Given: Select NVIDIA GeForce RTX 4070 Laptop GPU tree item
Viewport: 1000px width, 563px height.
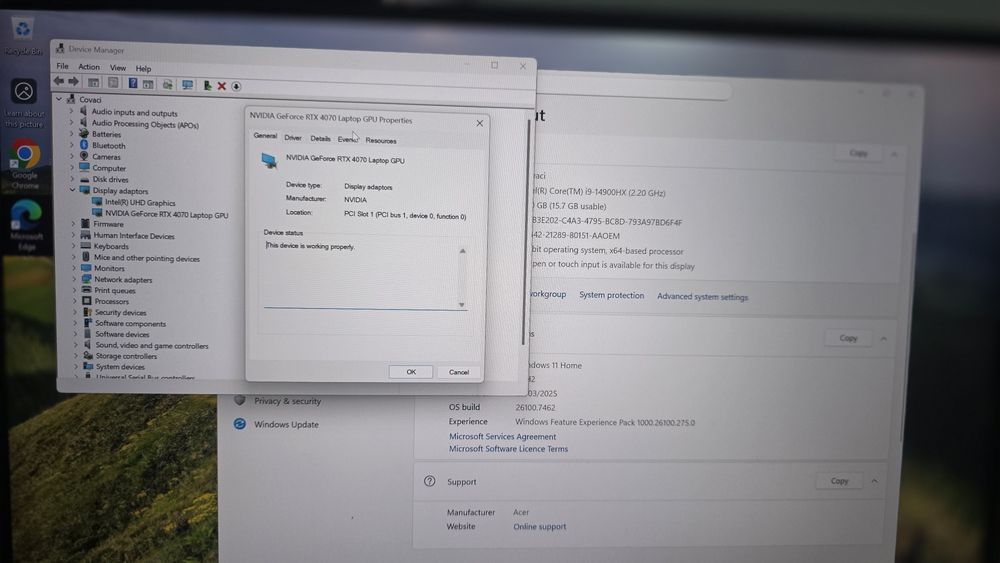Looking at the screenshot, I should tap(166, 214).
